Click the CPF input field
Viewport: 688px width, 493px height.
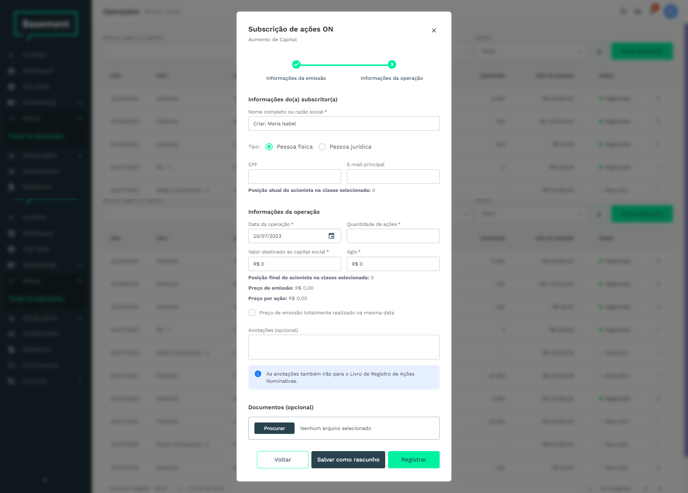point(294,176)
